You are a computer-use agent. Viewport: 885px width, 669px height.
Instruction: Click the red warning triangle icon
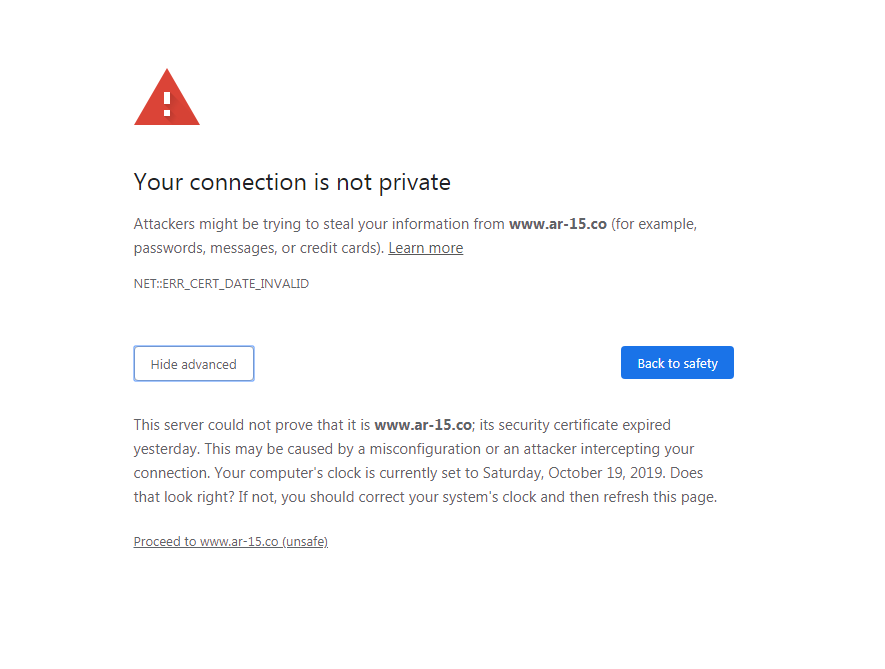click(x=167, y=100)
